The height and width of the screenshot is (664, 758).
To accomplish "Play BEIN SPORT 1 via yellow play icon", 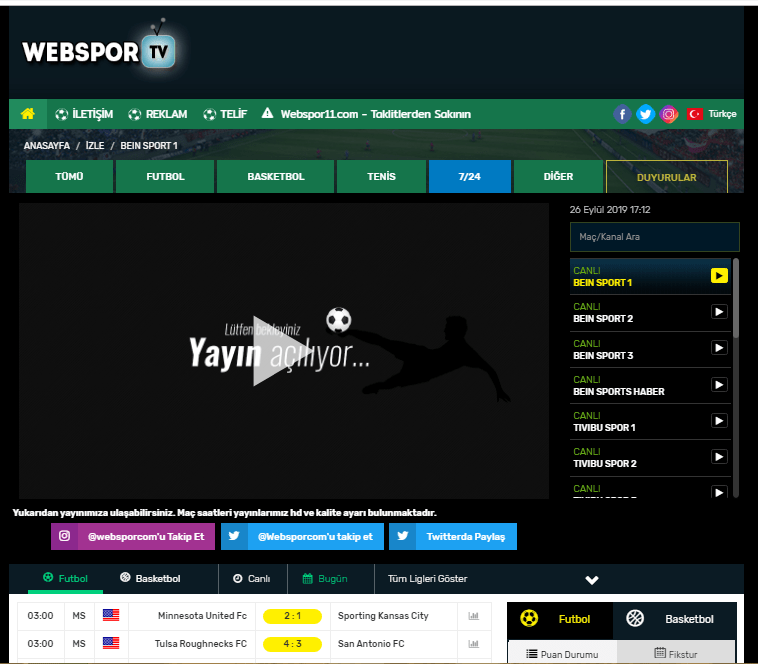I will [x=719, y=275].
